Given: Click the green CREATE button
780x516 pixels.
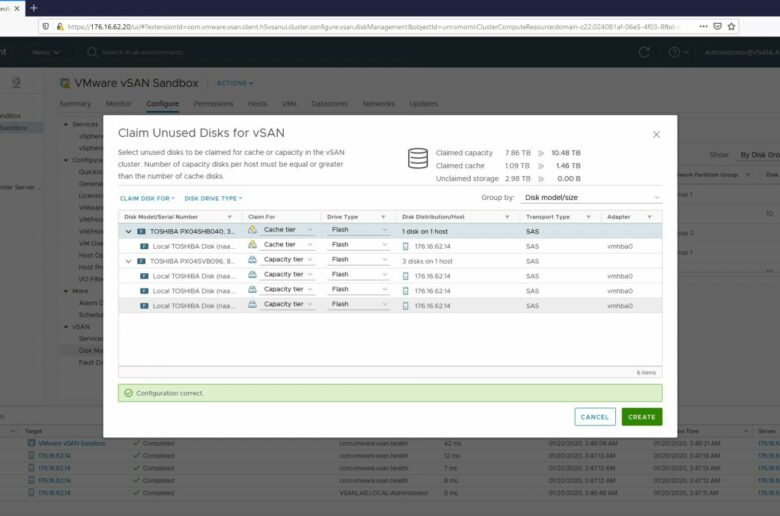Looking at the screenshot, I should (642, 417).
